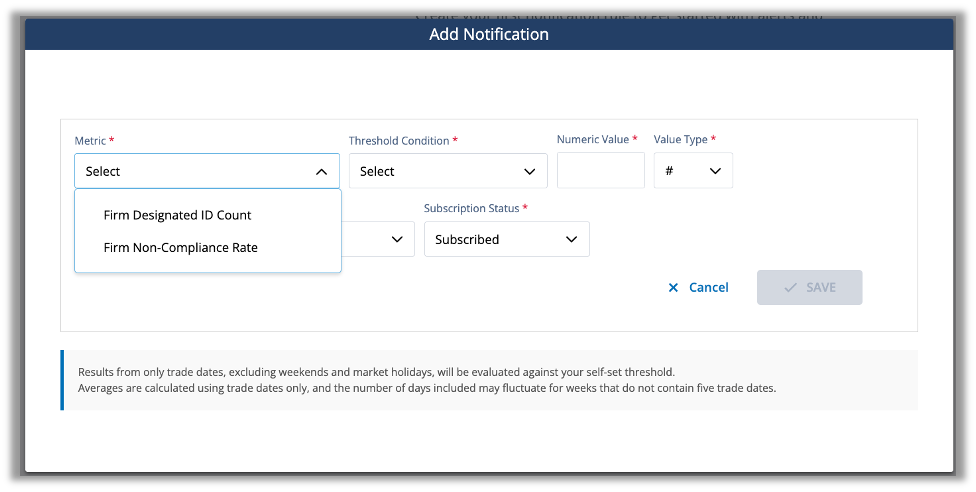
Task: Click the Subscription Status label
Action: (x=471, y=209)
